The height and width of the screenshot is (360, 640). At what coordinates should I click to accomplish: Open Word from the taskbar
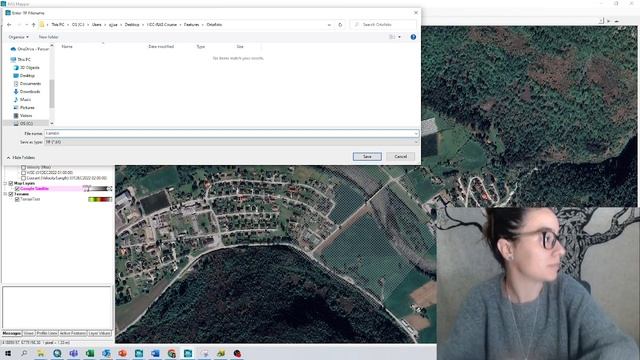coord(155,353)
